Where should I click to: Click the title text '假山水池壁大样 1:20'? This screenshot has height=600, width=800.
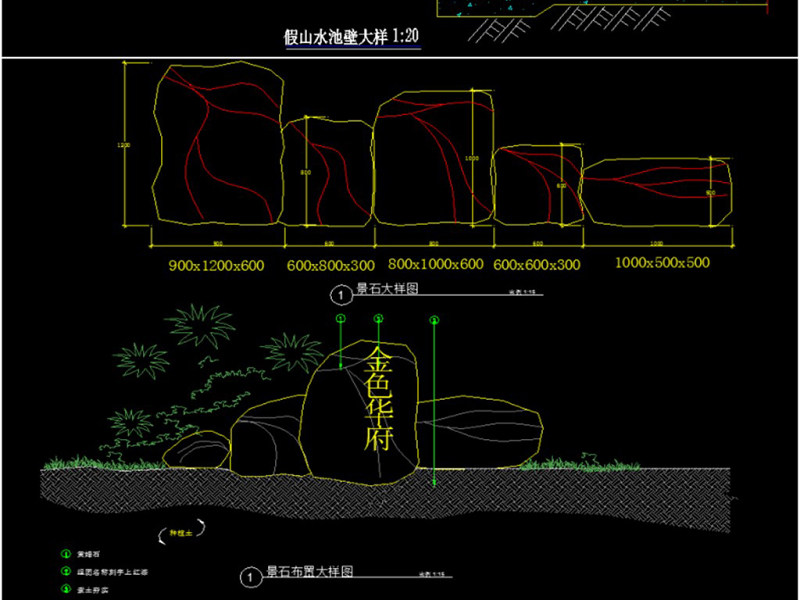(352, 37)
